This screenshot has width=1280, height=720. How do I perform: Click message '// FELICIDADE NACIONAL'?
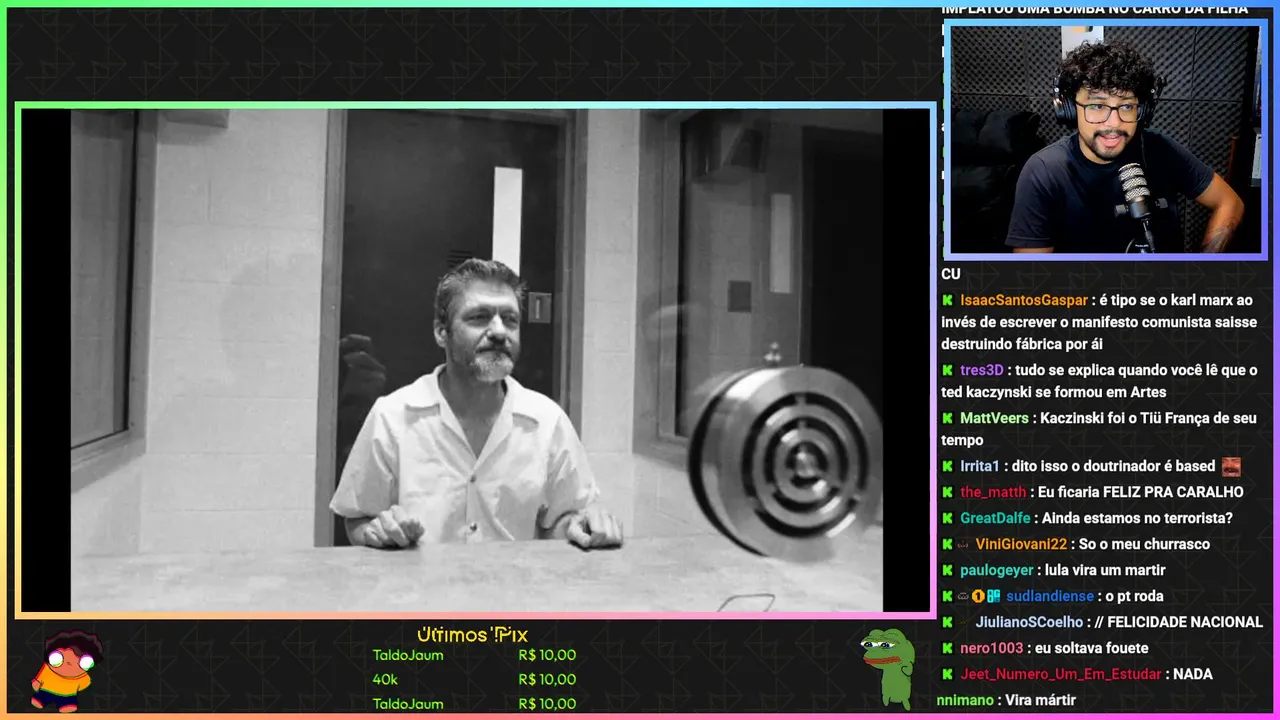point(1179,622)
